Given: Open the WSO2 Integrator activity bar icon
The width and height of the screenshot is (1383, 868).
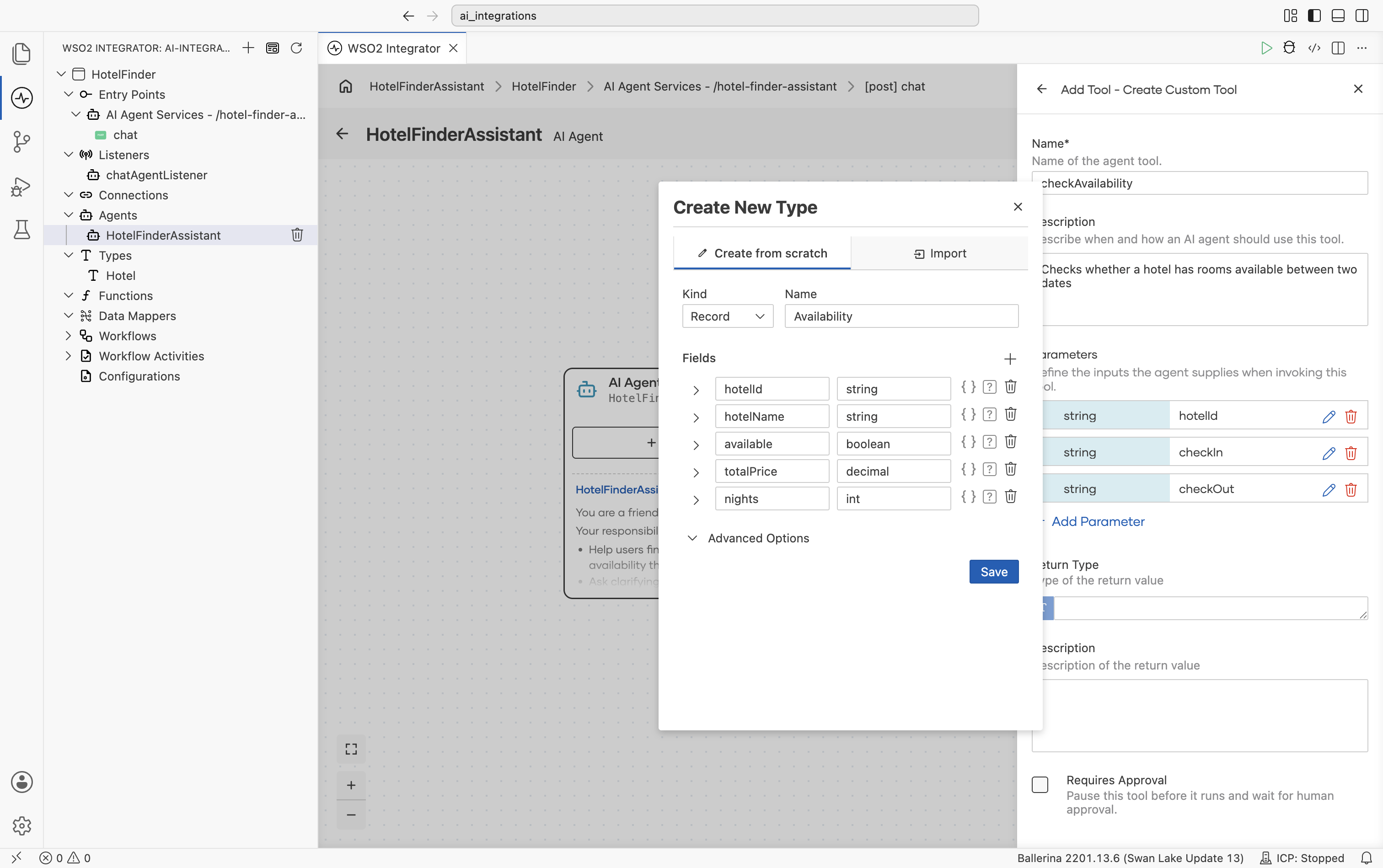Looking at the screenshot, I should point(22,97).
